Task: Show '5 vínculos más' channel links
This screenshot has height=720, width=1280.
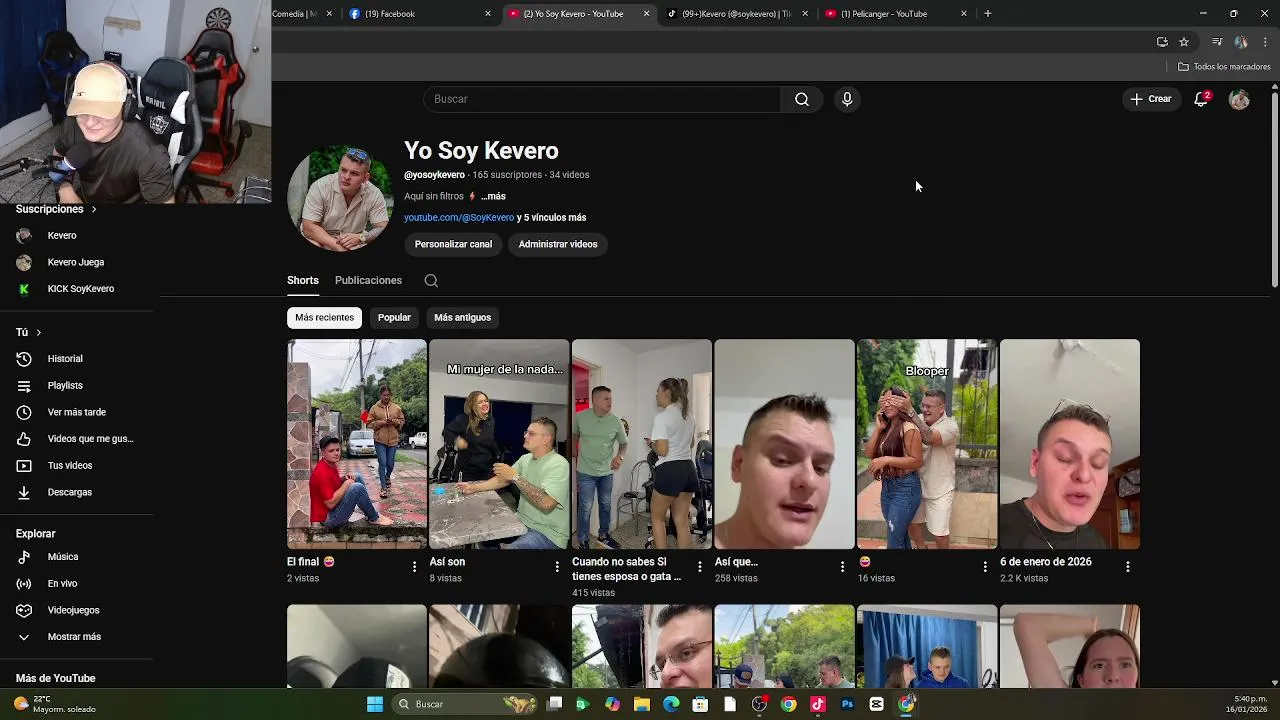Action: tap(551, 218)
